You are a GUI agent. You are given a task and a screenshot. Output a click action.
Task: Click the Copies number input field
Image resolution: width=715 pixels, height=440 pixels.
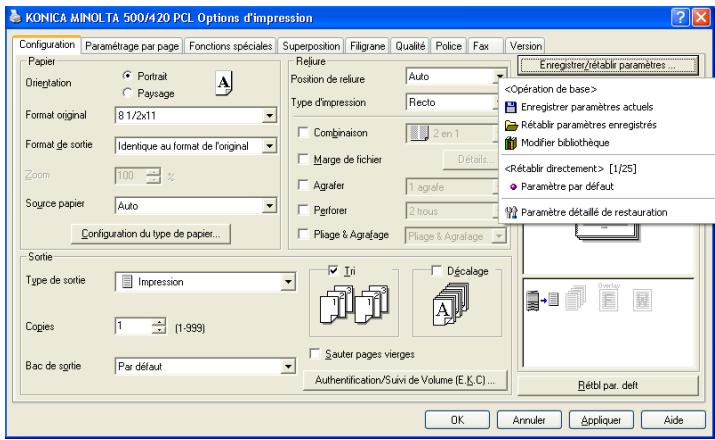[133, 326]
